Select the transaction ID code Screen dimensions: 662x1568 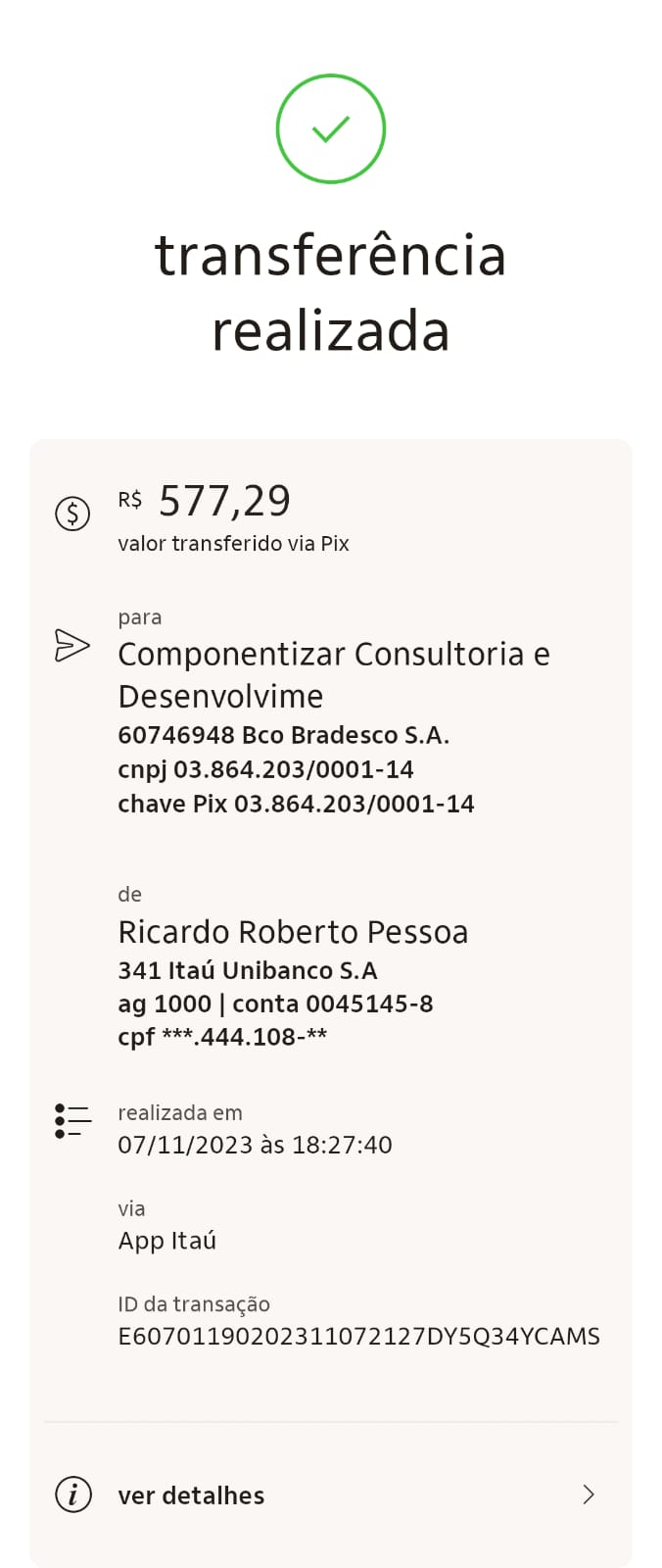pyautogui.click(x=358, y=1337)
